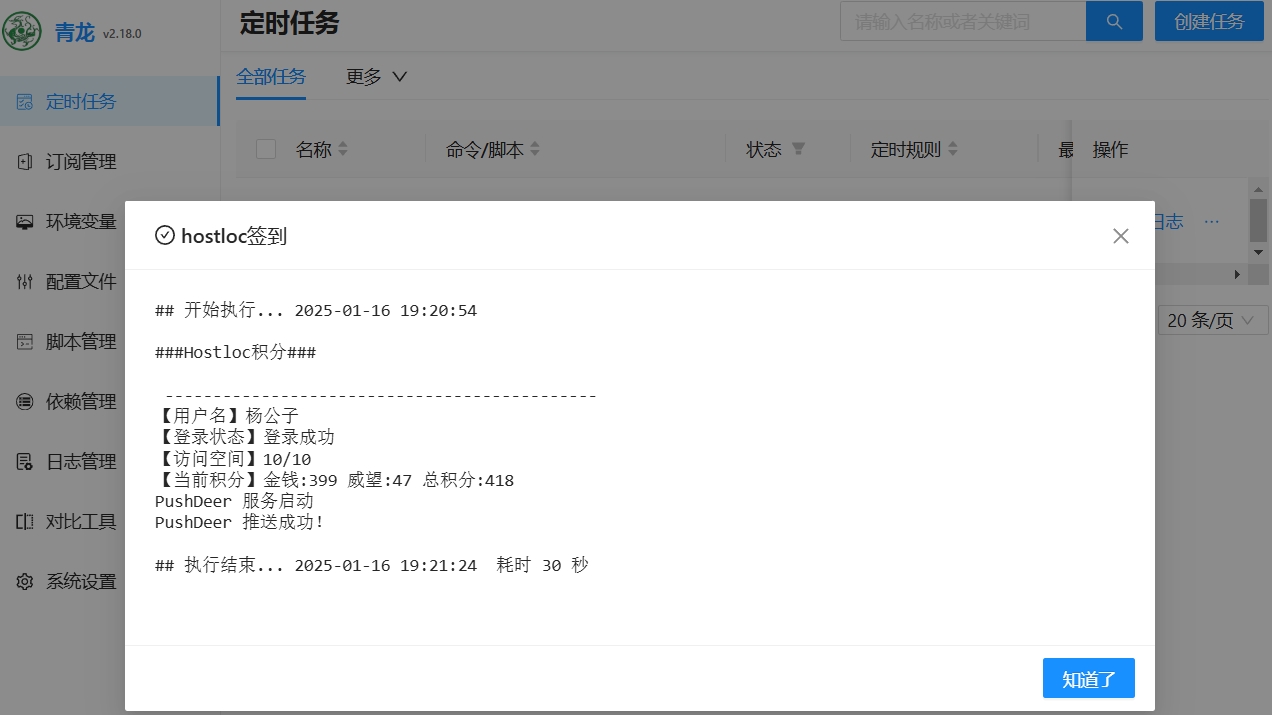Click the 环境变量 sidebar icon

[x=25, y=222]
